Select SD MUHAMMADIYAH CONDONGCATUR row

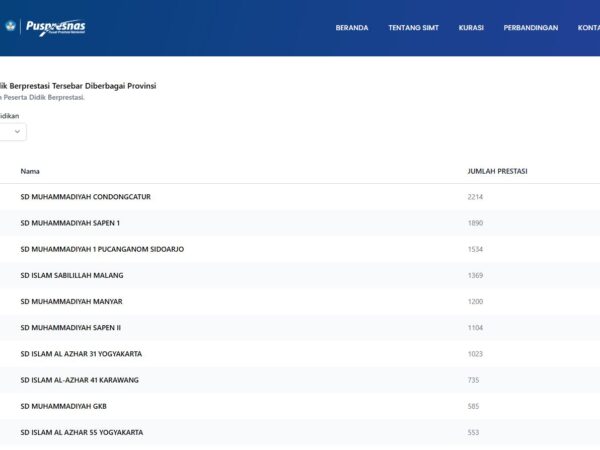tap(300, 197)
